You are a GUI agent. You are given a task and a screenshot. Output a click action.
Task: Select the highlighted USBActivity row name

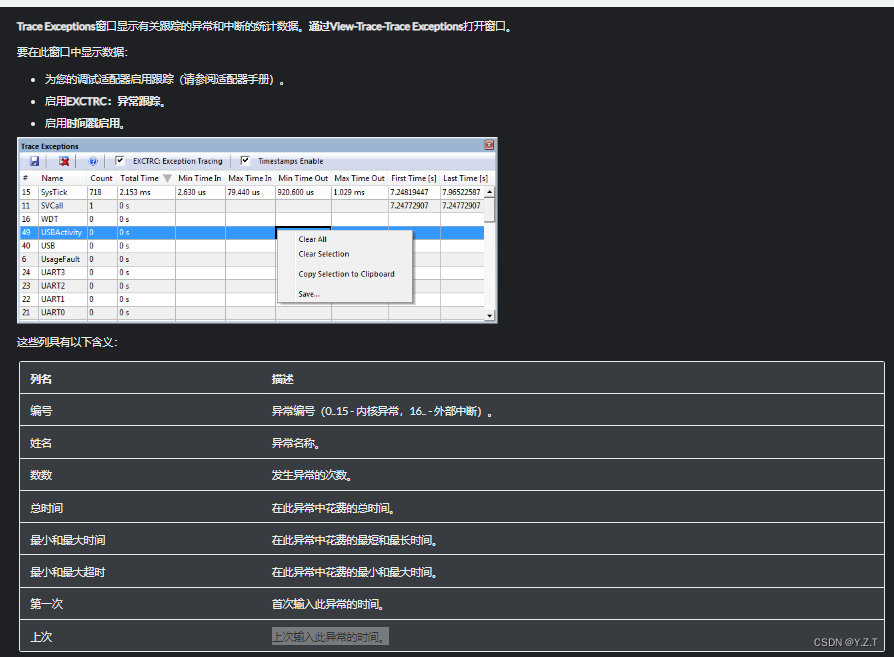click(x=62, y=233)
